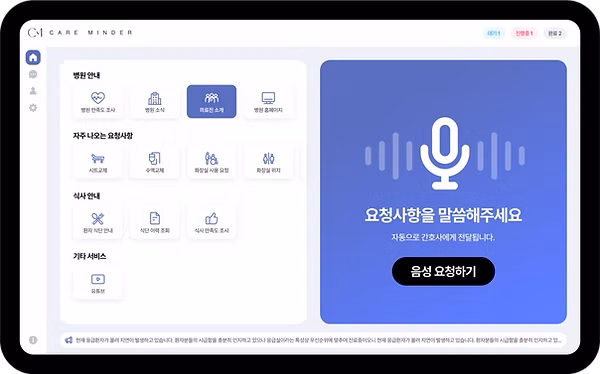Open the hospital satisfaction survey heart tile

[x=98, y=101]
